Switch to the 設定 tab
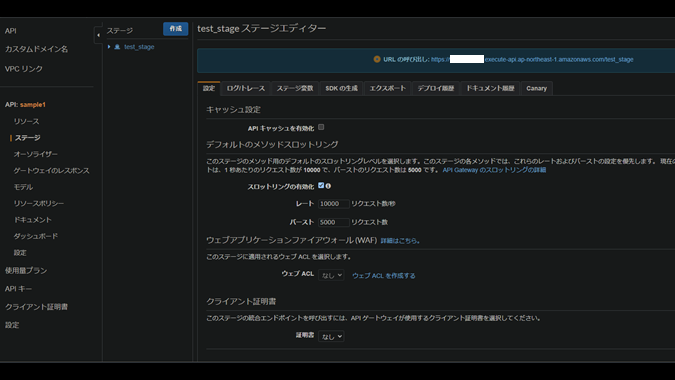 coord(209,88)
